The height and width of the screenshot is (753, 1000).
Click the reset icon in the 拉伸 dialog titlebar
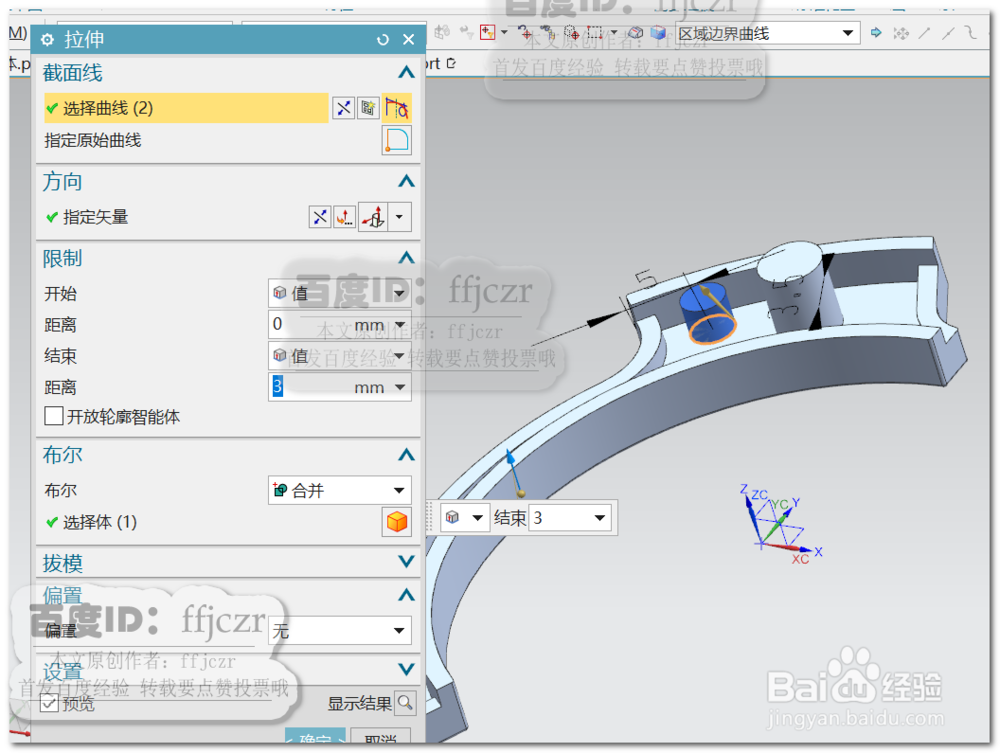point(382,40)
